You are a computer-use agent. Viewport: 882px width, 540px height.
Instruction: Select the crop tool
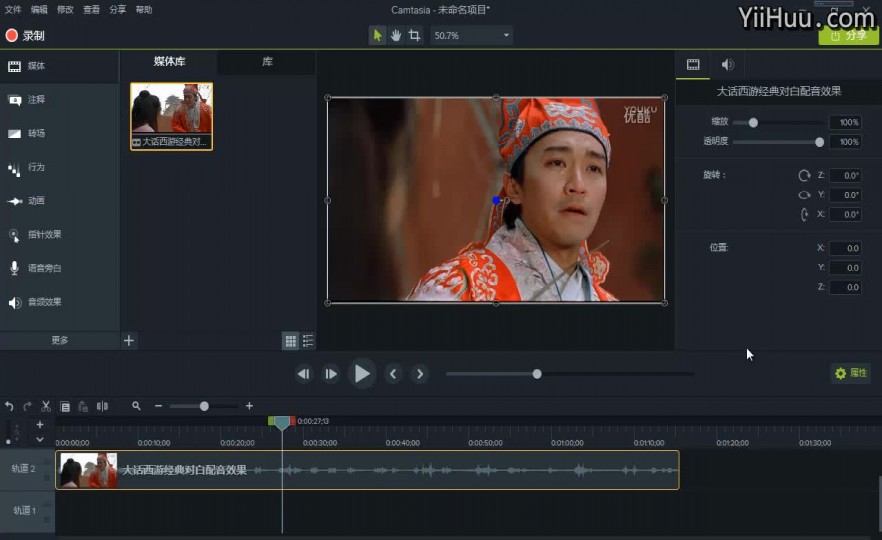(415, 35)
